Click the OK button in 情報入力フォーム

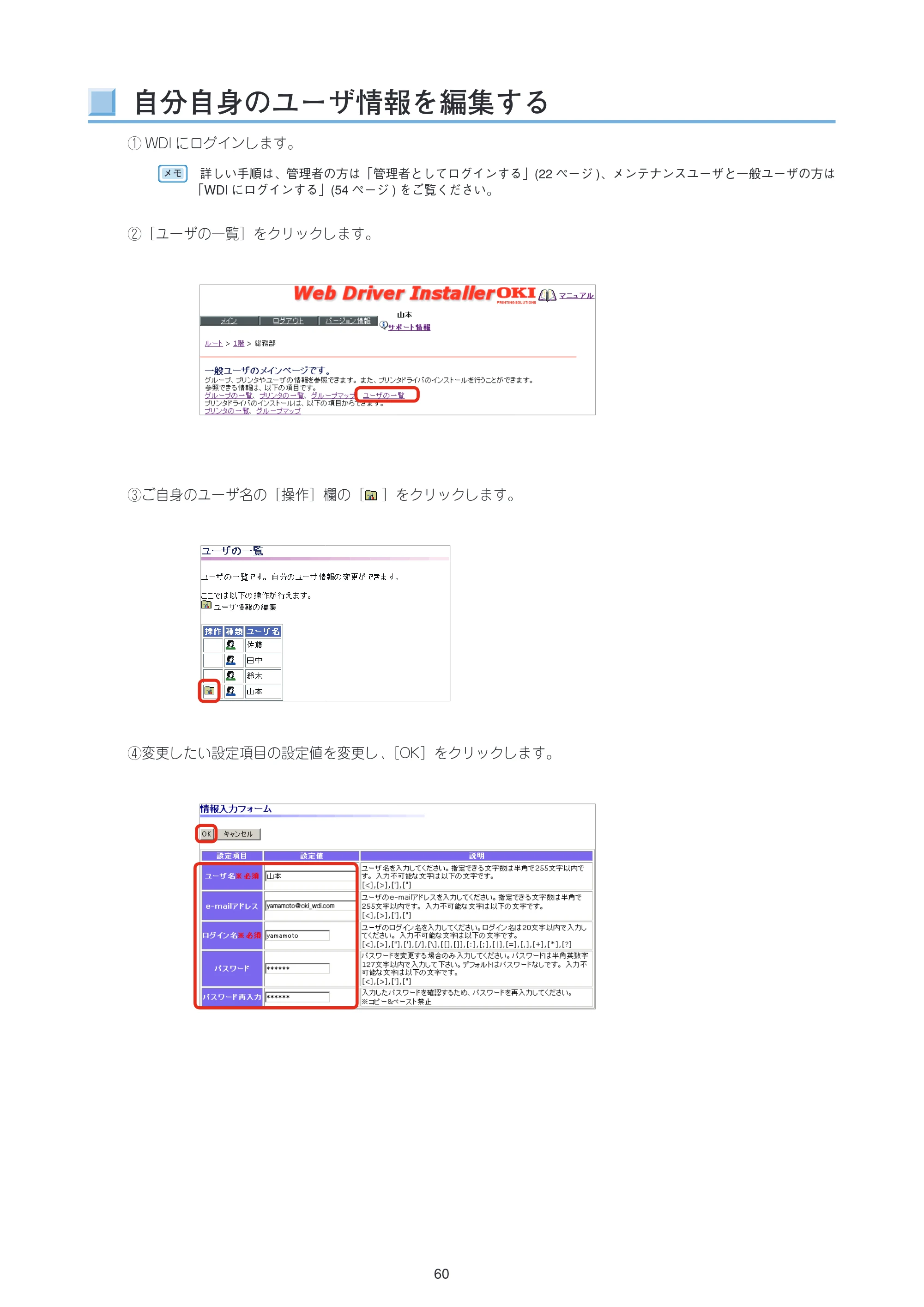(x=206, y=834)
